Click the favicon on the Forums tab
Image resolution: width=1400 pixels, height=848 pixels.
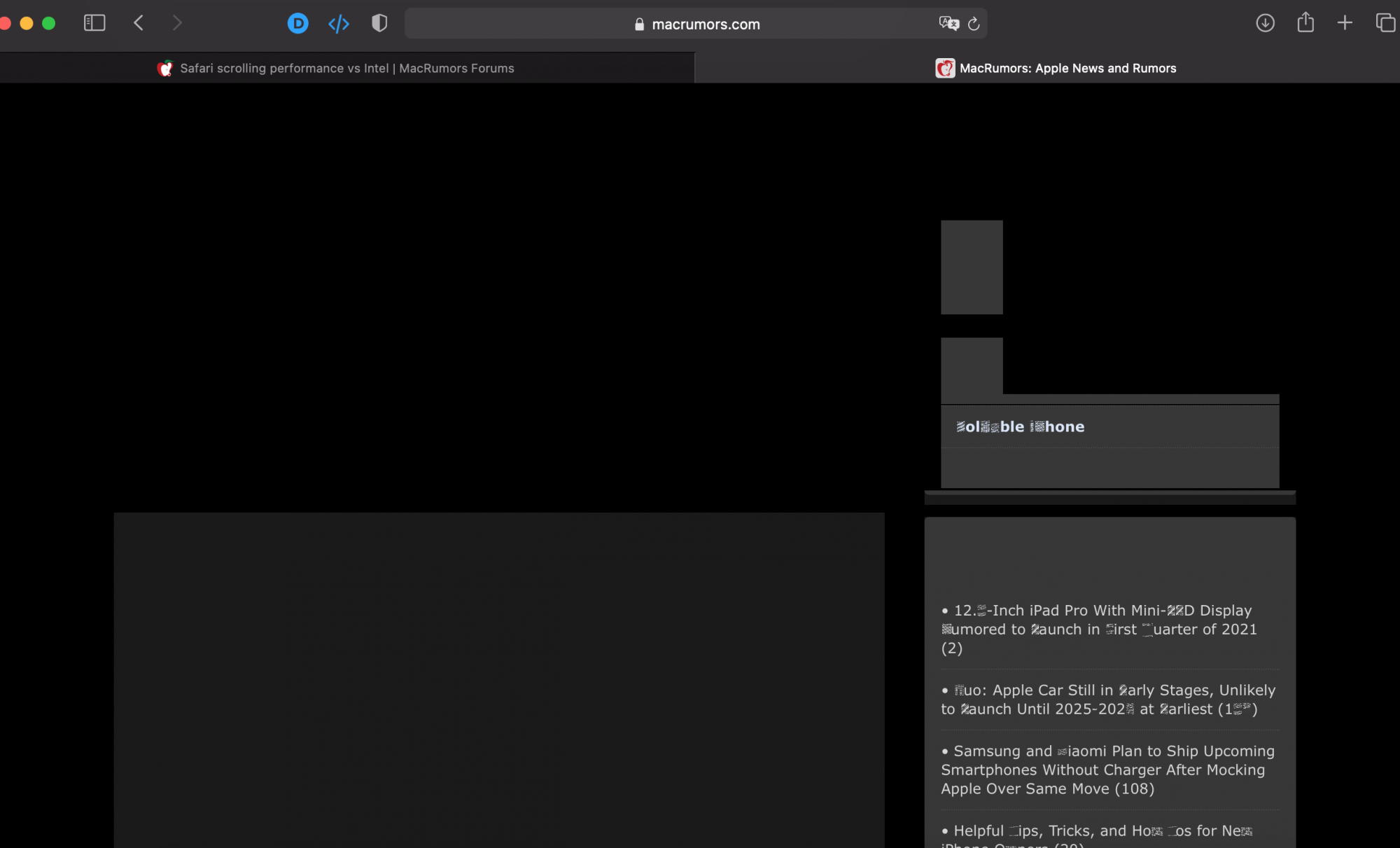[x=165, y=68]
